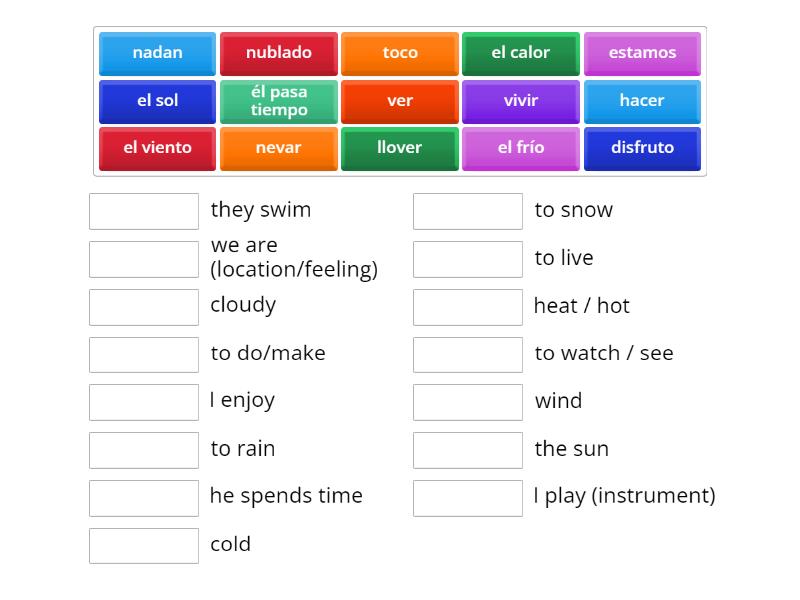Click the answer box beside 'they swim'
800x600 pixels.
144,211
